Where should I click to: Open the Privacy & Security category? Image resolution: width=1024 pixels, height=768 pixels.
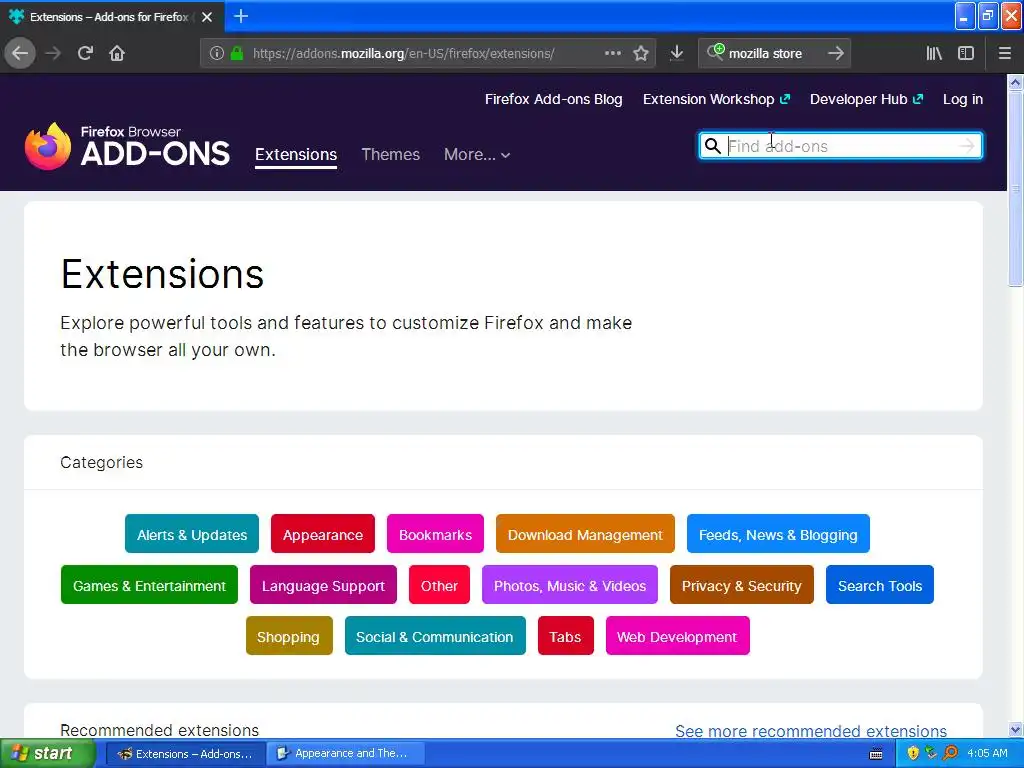[741, 585]
